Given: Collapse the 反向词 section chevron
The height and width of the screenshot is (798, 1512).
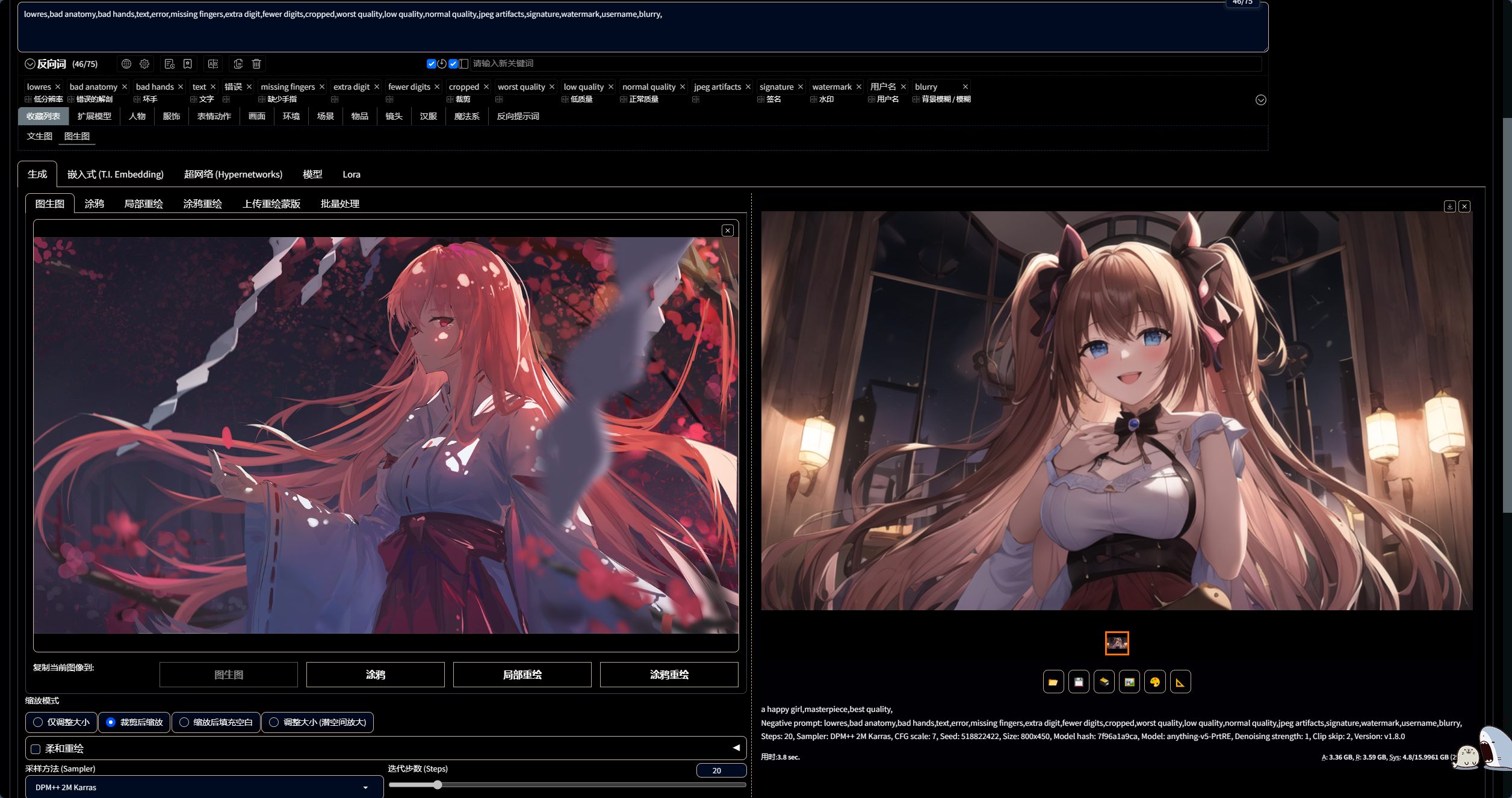Looking at the screenshot, I should (30, 64).
